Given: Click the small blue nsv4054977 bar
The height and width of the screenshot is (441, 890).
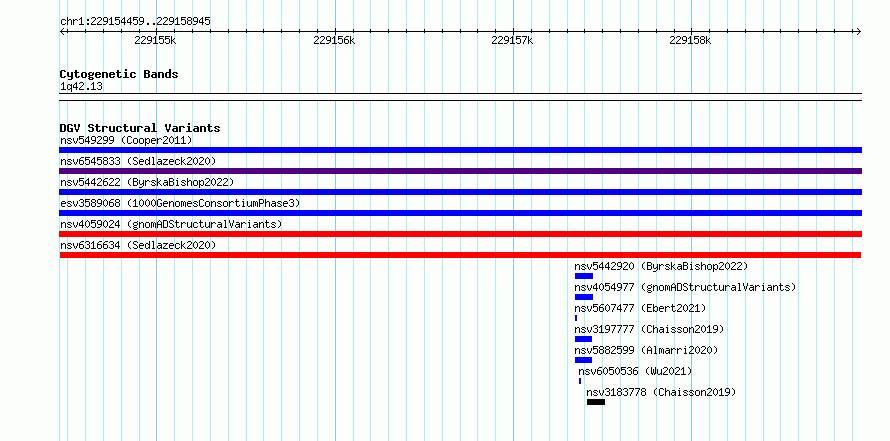Looking at the screenshot, I should [x=583, y=297].
